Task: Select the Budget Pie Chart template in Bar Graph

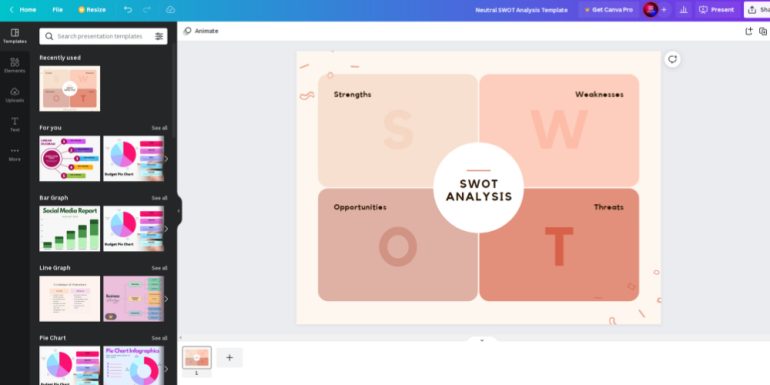Action: tap(133, 229)
